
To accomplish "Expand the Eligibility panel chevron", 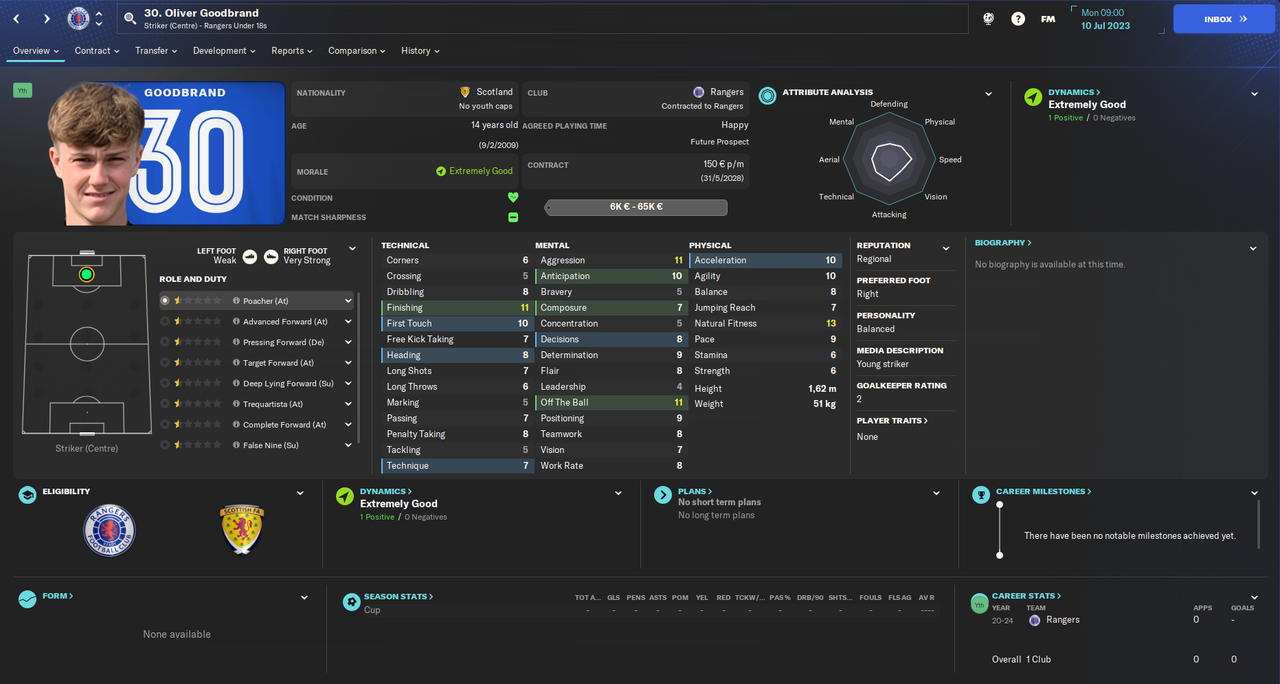I will point(300,493).
